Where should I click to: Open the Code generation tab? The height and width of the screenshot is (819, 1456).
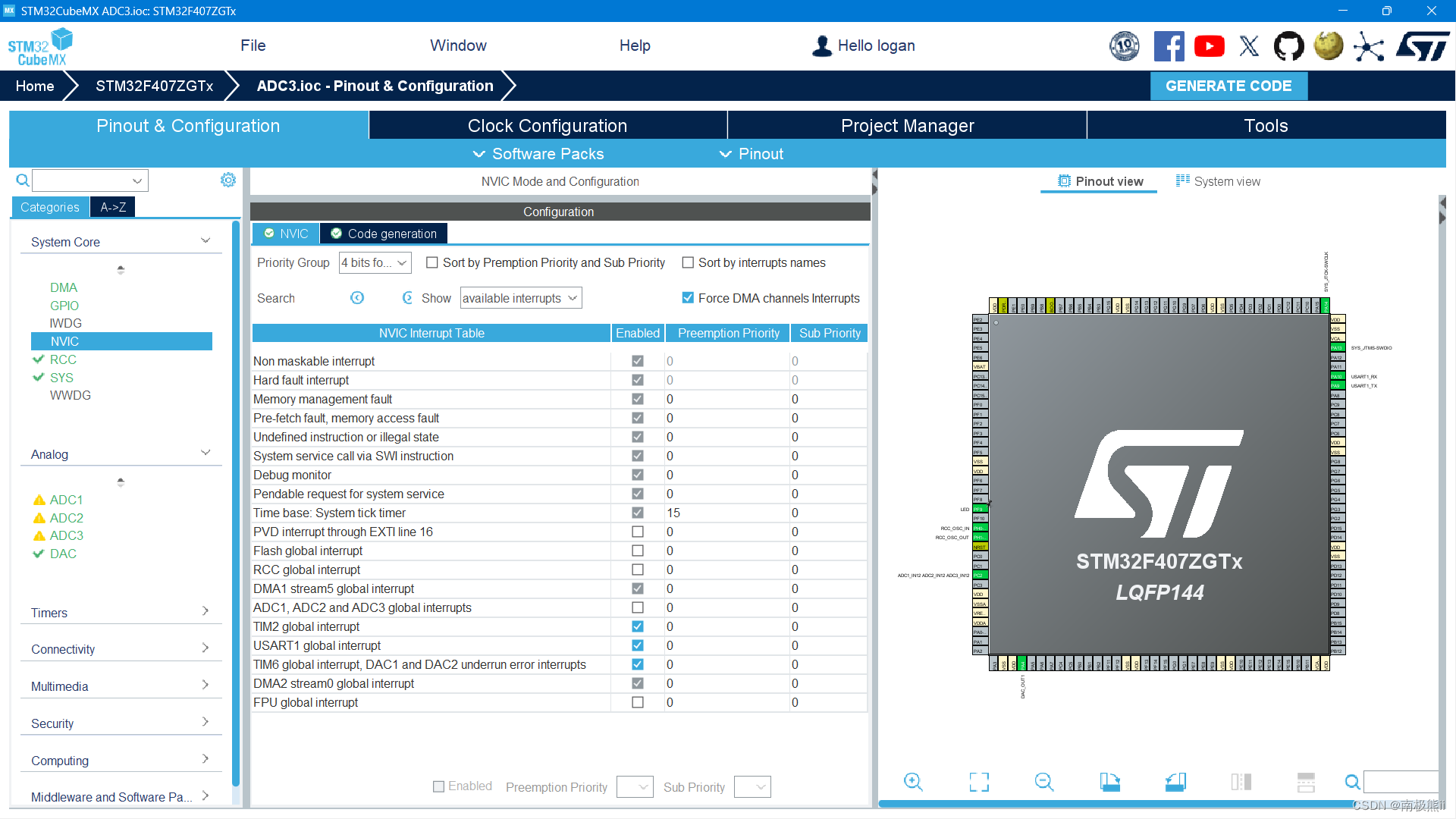tap(384, 234)
